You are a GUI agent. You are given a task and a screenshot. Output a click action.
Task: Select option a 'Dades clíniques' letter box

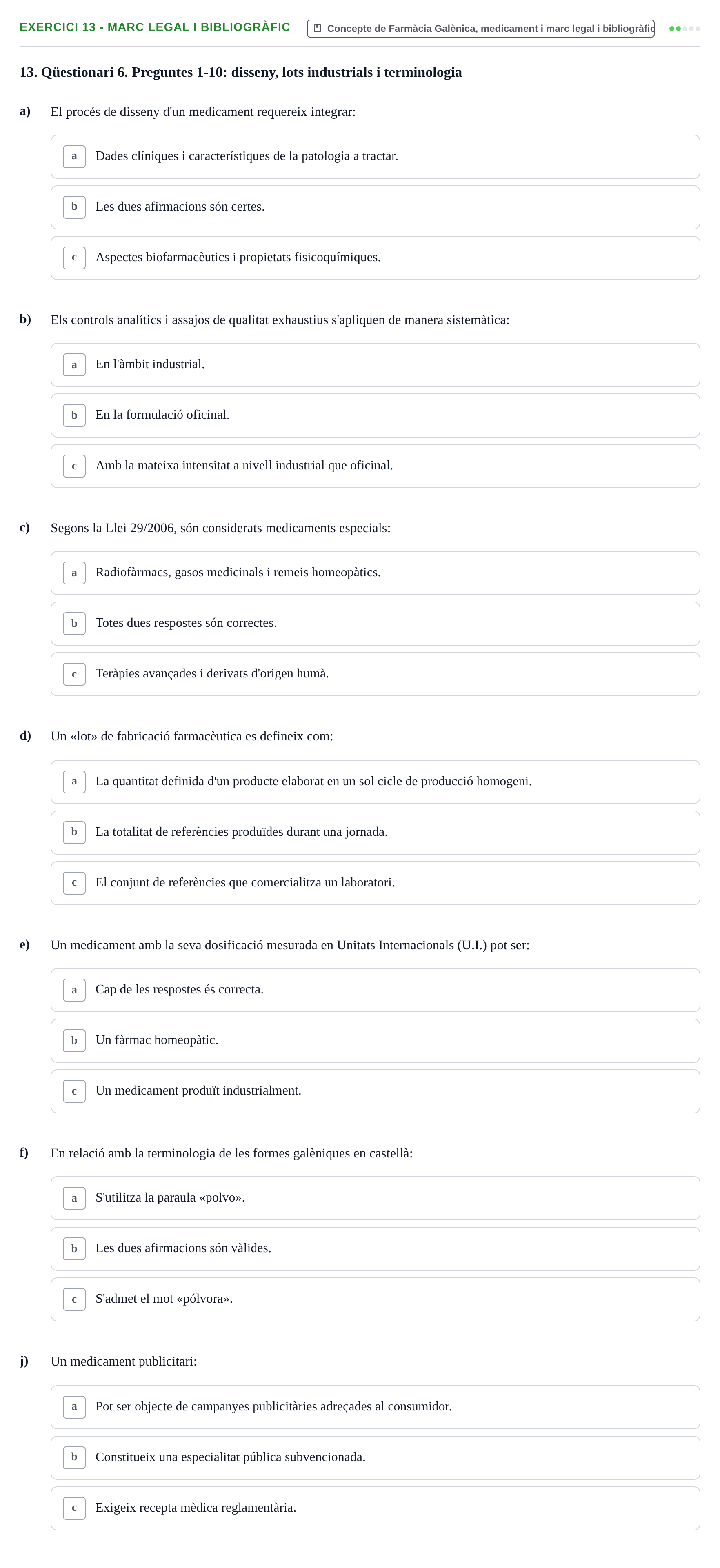[74, 156]
